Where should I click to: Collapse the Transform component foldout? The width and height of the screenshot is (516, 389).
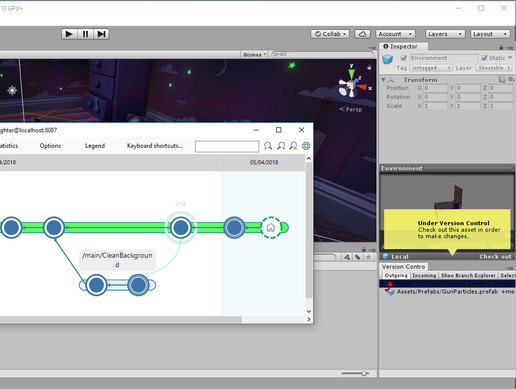coord(383,80)
